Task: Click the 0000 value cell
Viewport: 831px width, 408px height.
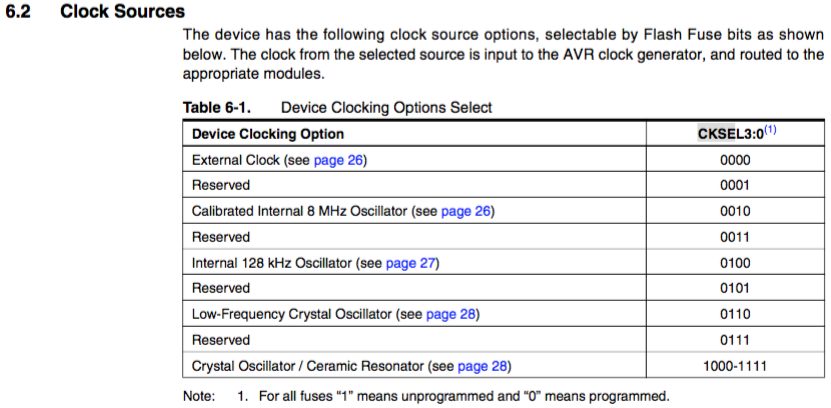Action: click(735, 160)
